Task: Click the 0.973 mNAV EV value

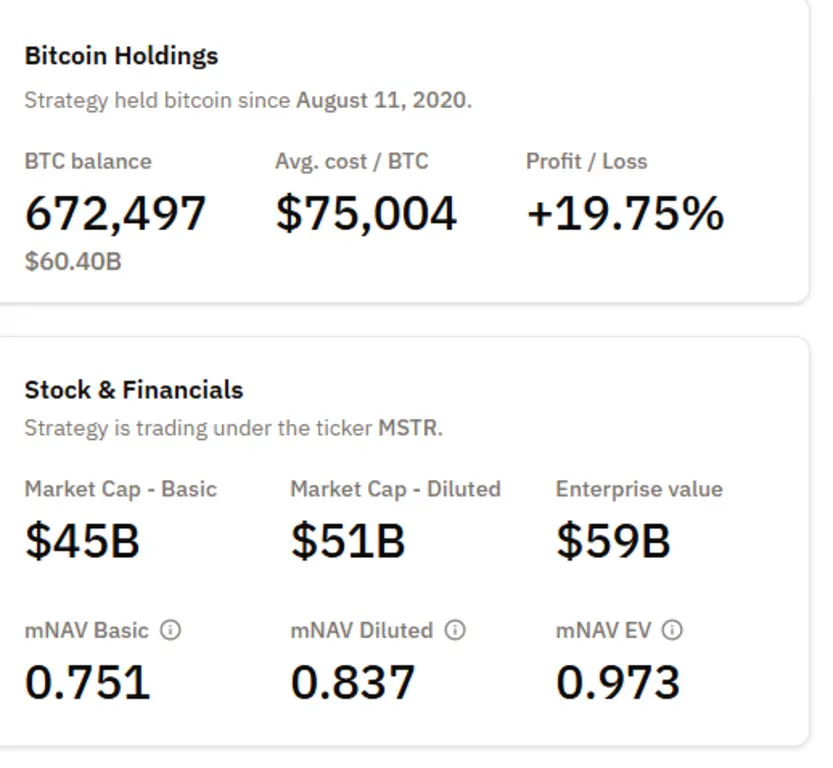Action: pos(618,683)
